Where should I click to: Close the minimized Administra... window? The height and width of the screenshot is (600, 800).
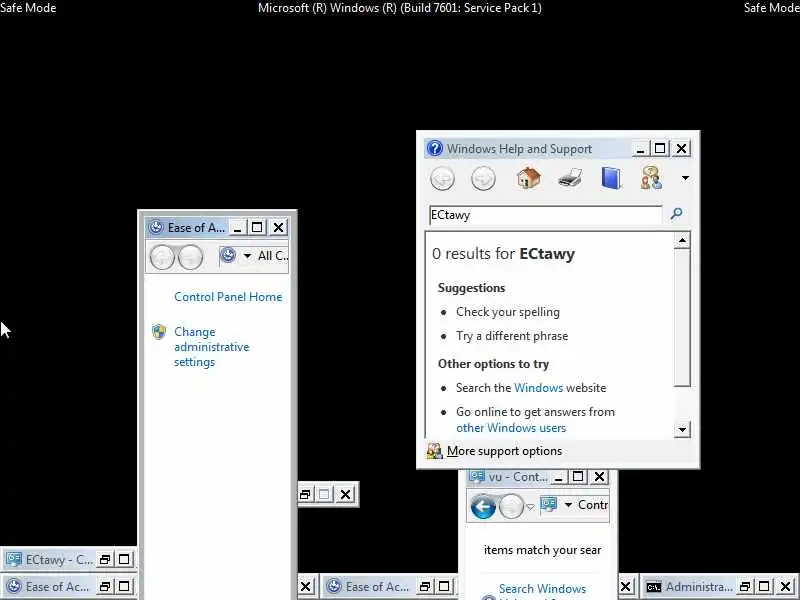pyautogui.click(x=786, y=586)
